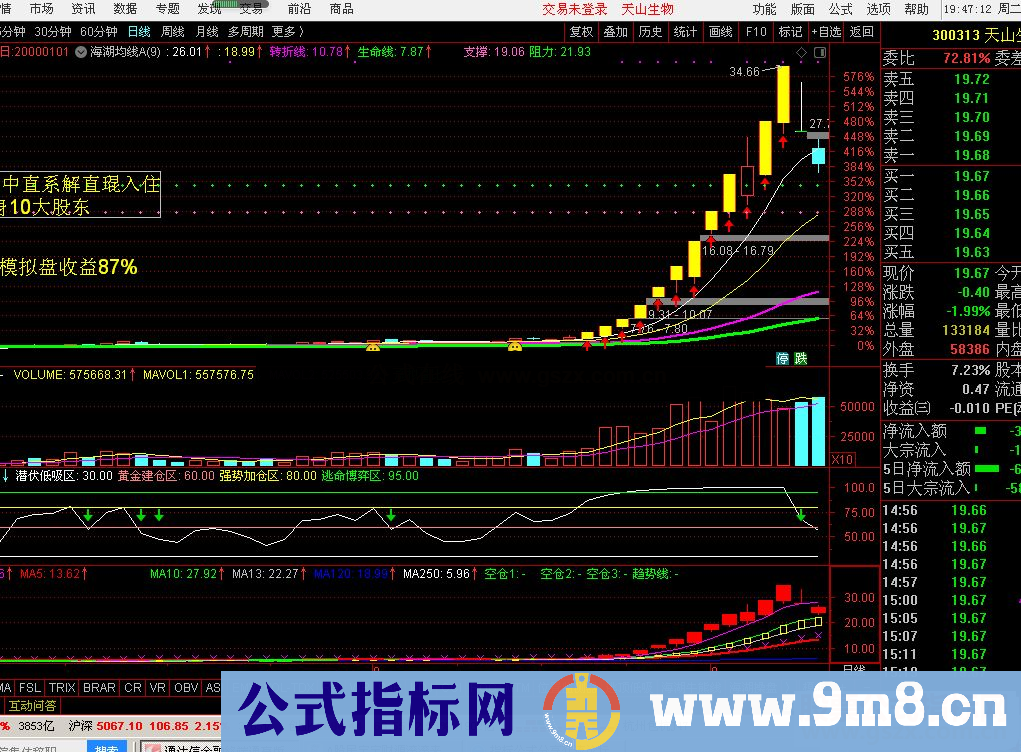Click the 返回 return icon
This screenshot has width=1021, height=752.
[x=861, y=31]
